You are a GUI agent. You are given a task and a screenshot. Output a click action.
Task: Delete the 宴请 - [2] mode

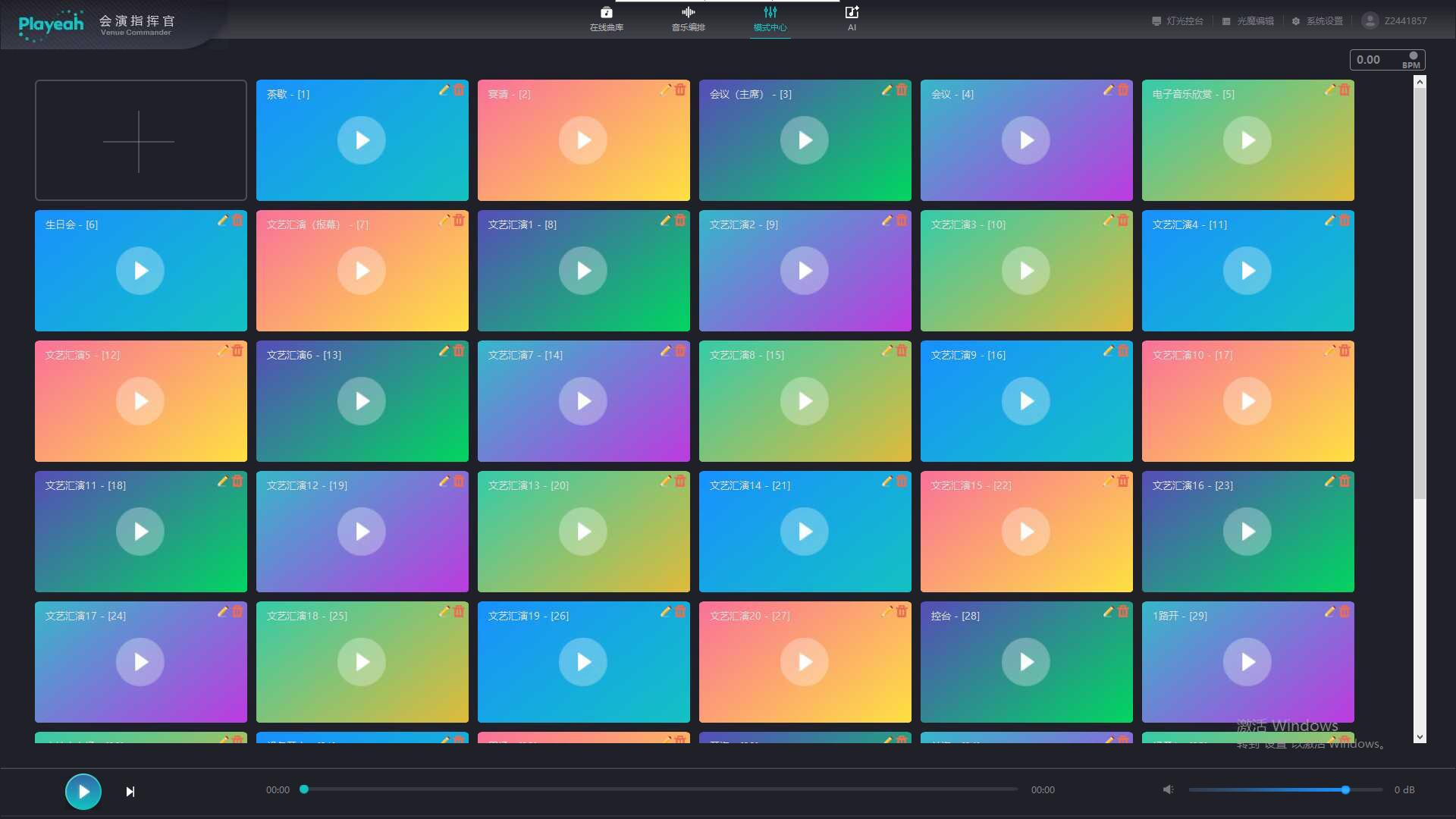[680, 90]
